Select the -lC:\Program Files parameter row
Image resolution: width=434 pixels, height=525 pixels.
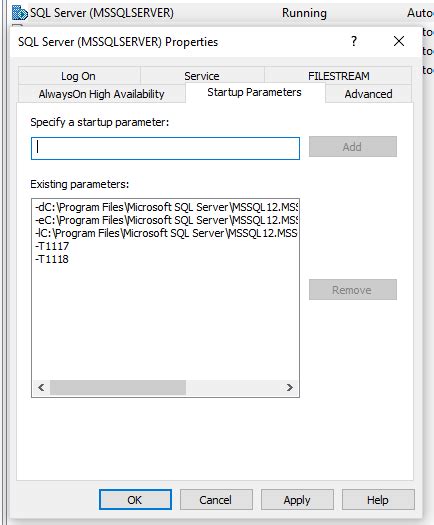[166, 233]
